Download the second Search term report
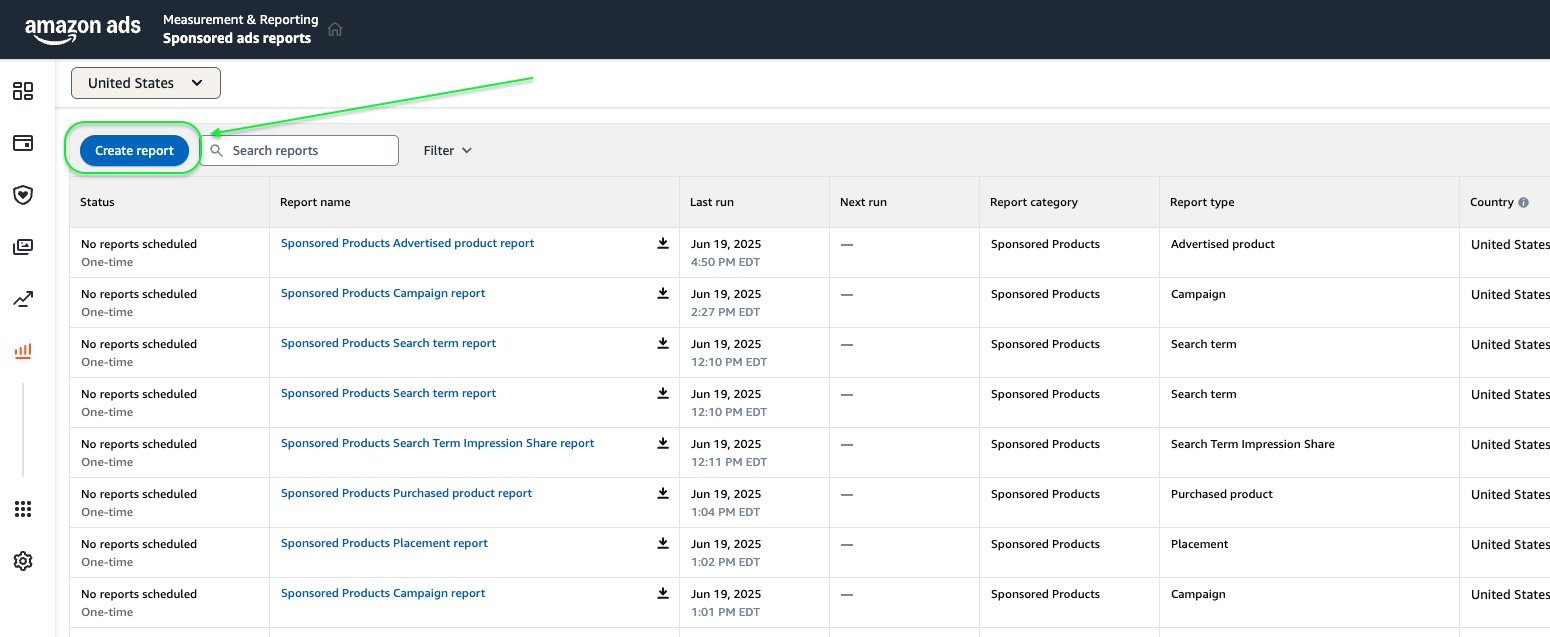The width and height of the screenshot is (1550, 637). tap(662, 393)
